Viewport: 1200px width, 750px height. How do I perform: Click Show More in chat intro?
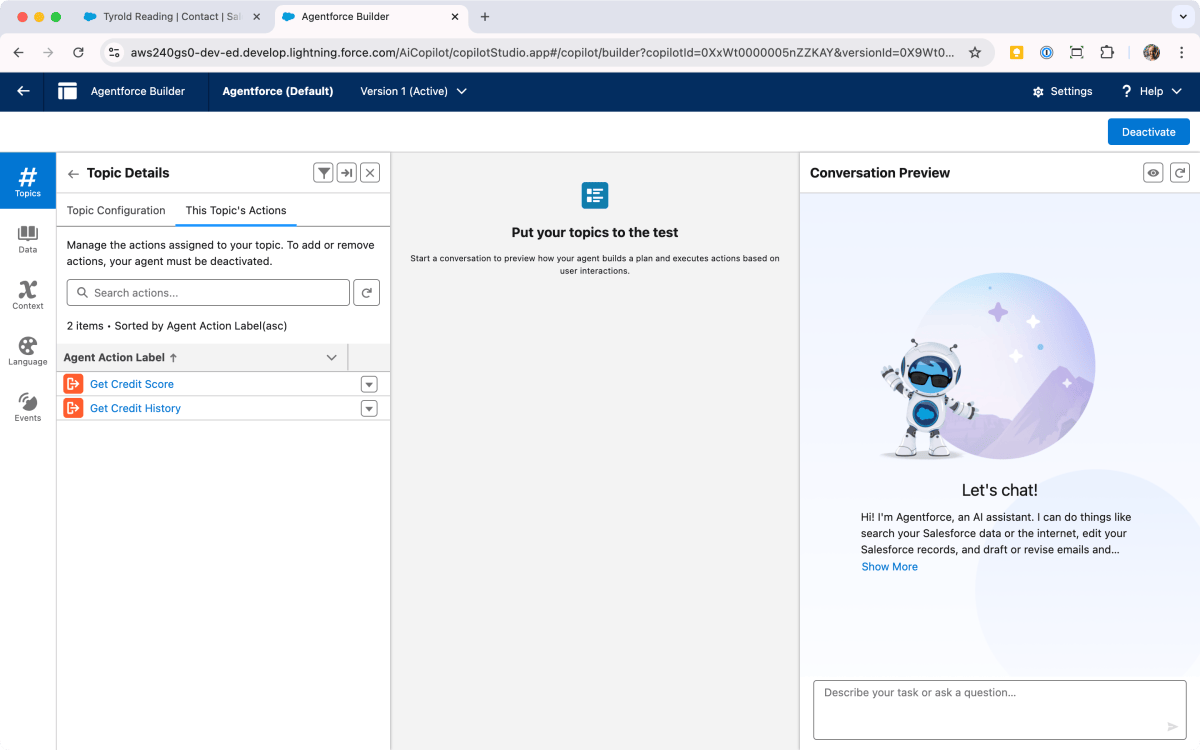point(889,567)
